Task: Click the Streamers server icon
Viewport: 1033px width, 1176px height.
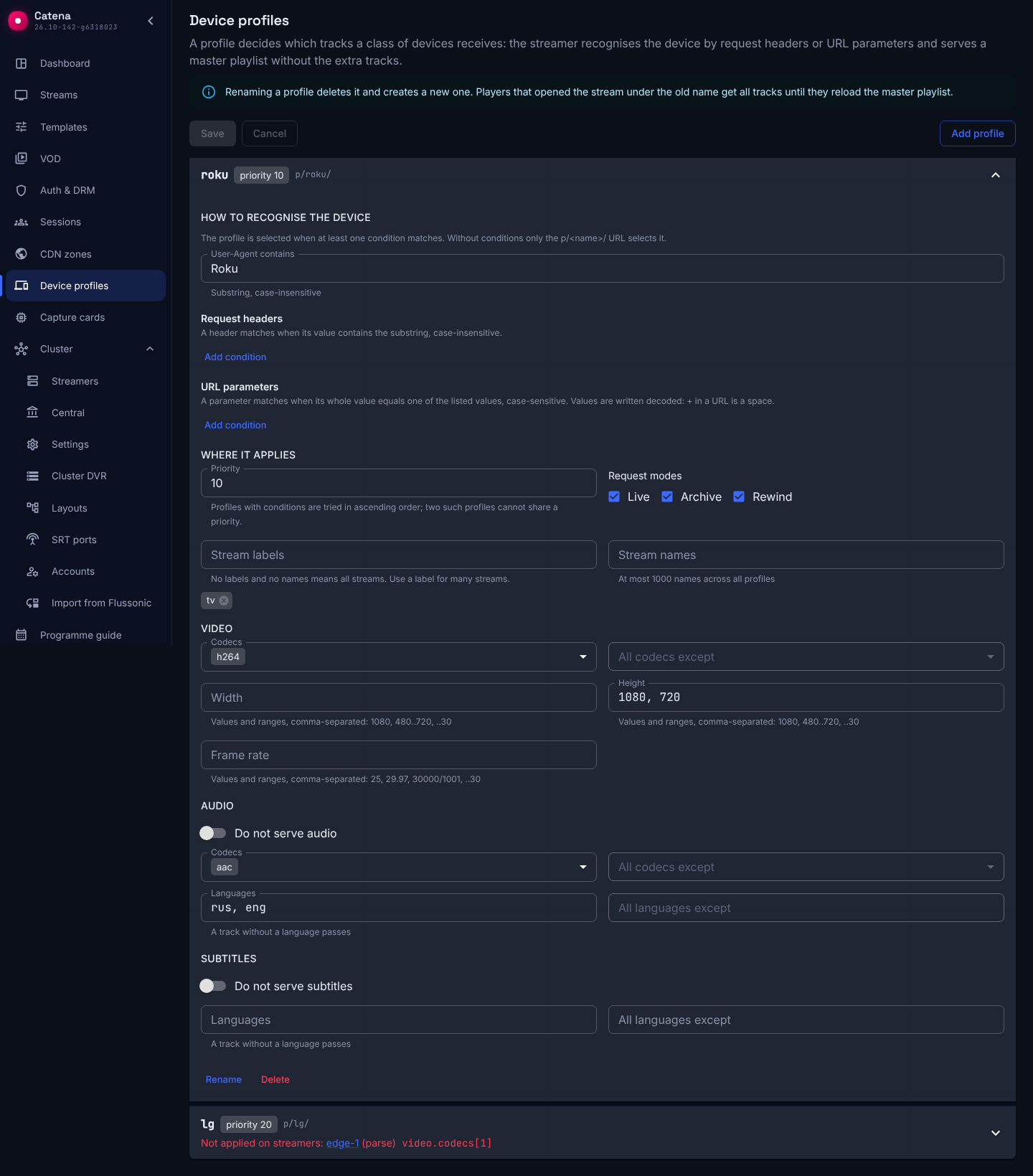Action: (33, 381)
